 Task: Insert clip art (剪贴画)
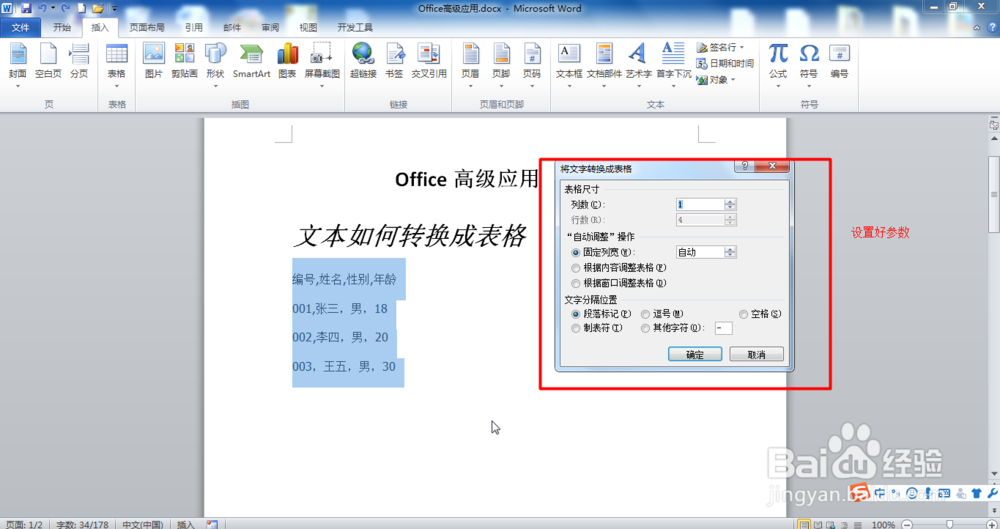pyautogui.click(x=184, y=62)
